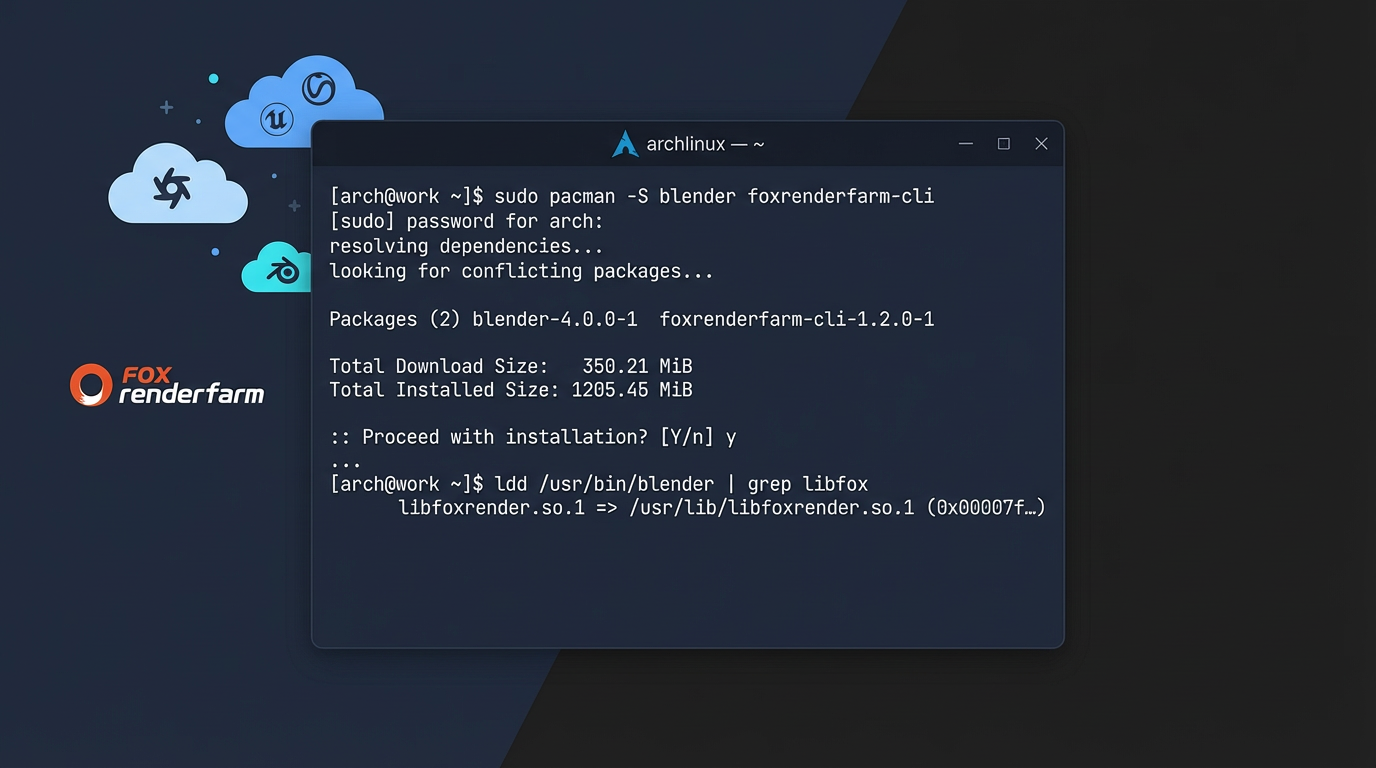1376x768 pixels.
Task: Click the "[sudo] password for arch:" prompt
Action: (466, 221)
